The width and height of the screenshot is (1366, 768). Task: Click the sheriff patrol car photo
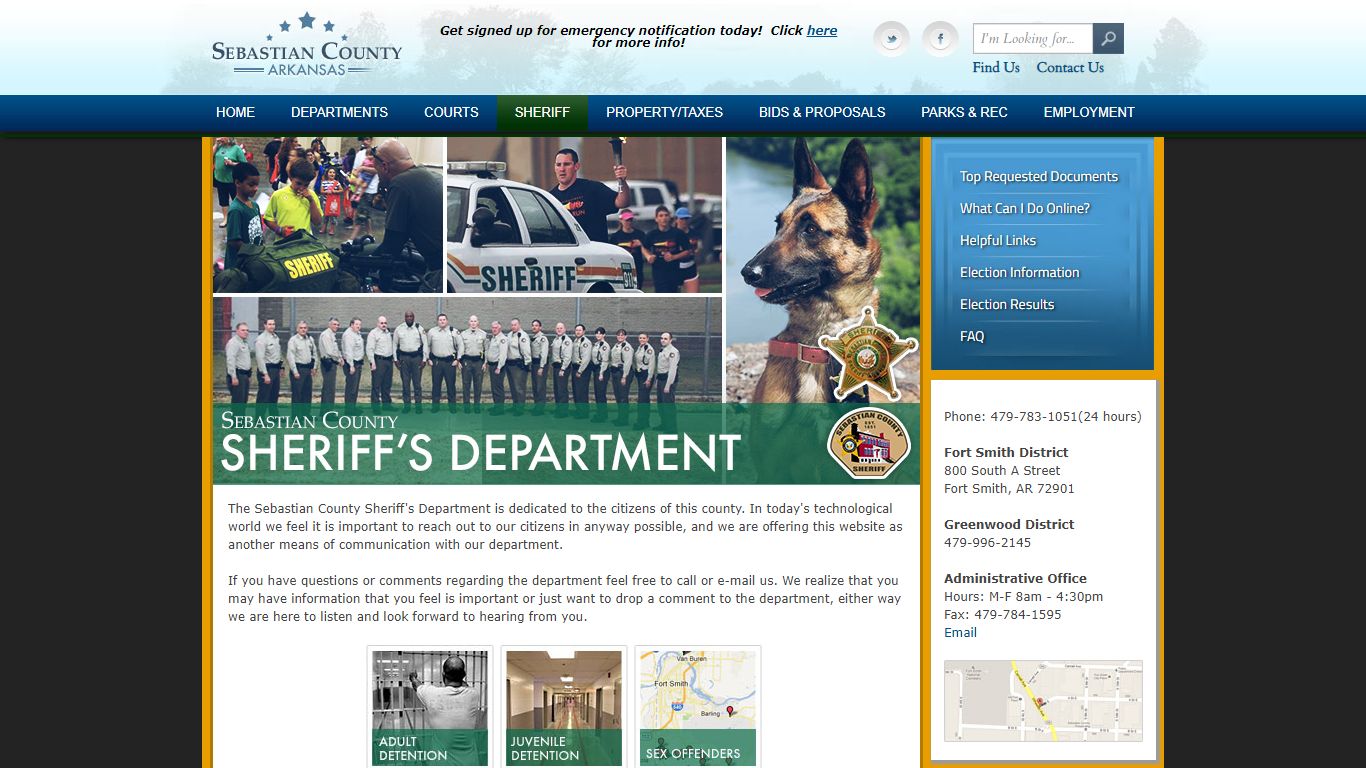584,215
